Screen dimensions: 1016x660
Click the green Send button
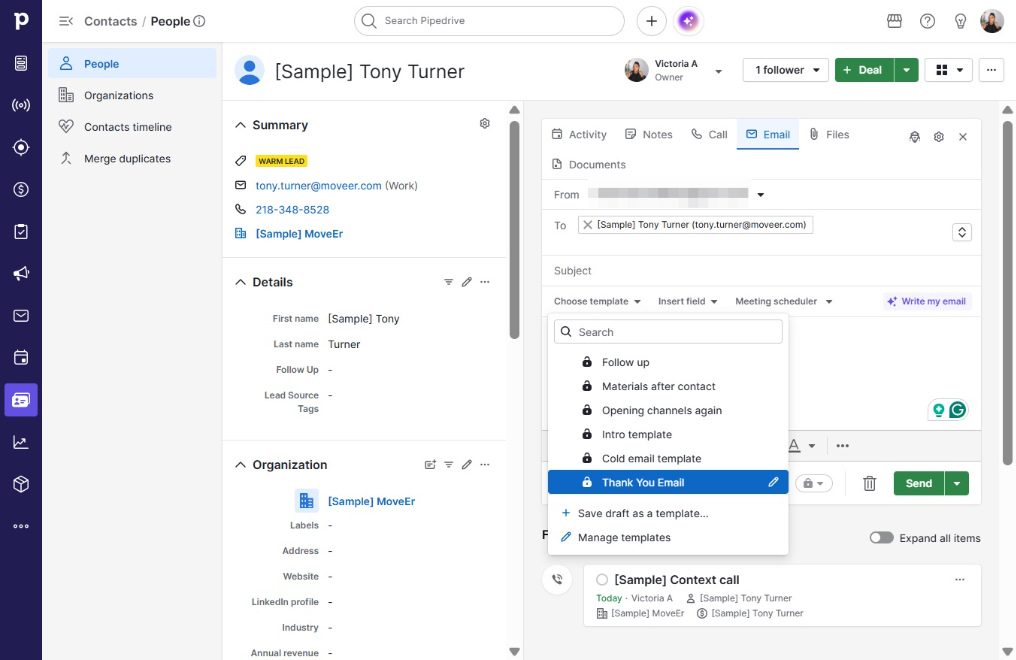pos(919,483)
